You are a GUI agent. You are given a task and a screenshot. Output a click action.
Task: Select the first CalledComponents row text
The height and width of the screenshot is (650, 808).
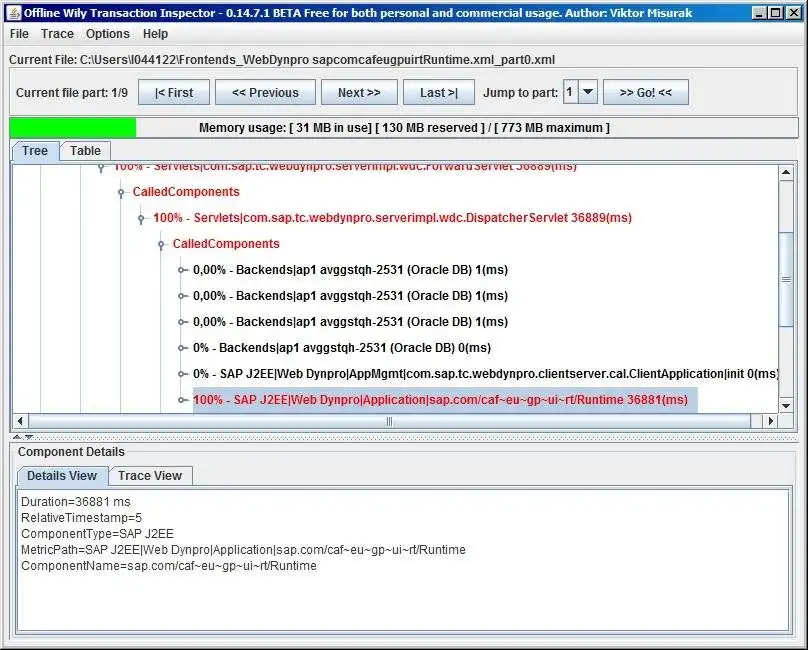point(186,192)
